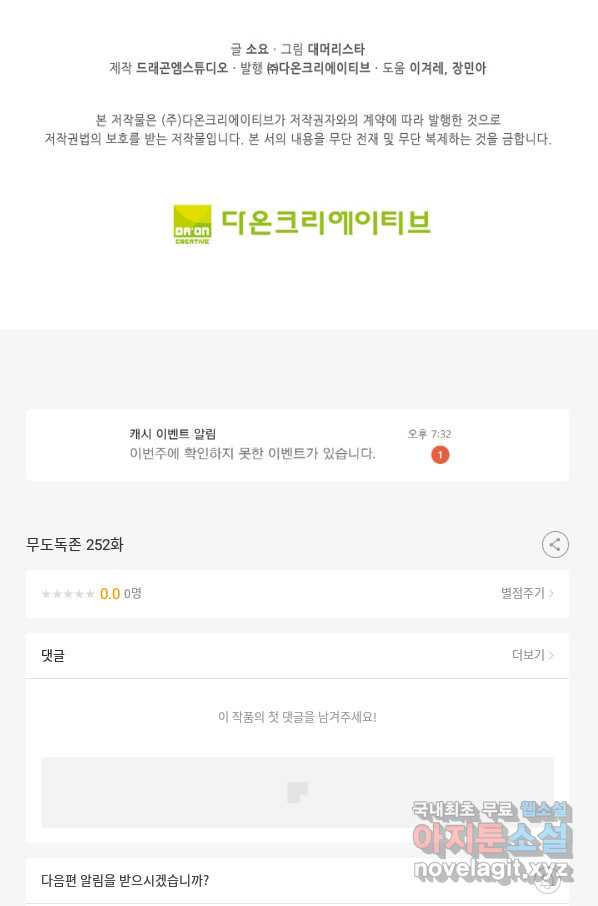
Task: Expand comments with the 더보기 chevron
Action: (x=533, y=655)
